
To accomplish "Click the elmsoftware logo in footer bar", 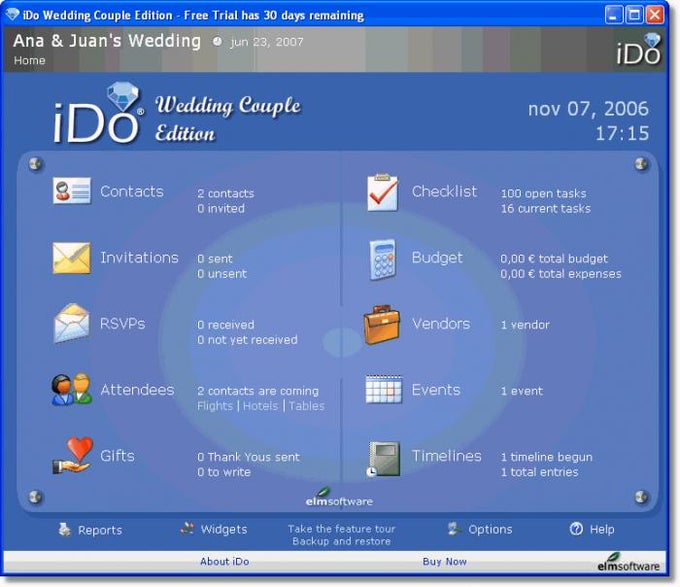I will 629,562.
